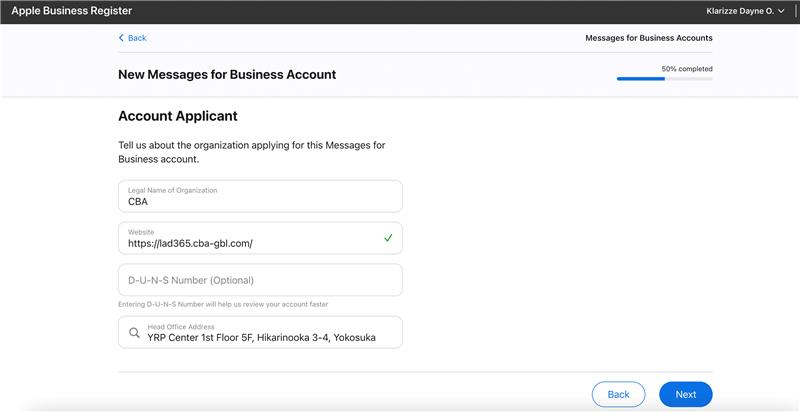The height and width of the screenshot is (412, 800).
Task: Click the Head Office Address search field
Action: (260, 332)
